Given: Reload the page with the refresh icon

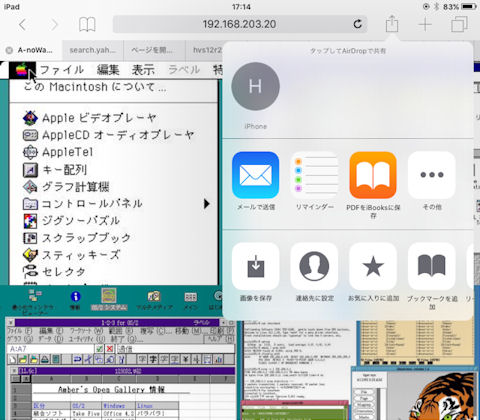Looking at the screenshot, I should [358, 24].
